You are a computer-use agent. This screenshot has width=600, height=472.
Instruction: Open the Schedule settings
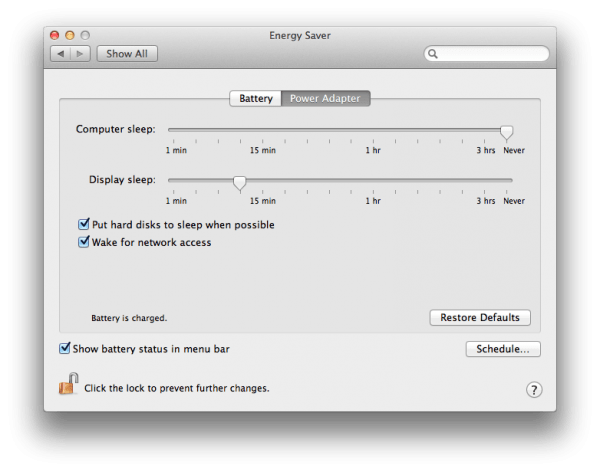503,349
